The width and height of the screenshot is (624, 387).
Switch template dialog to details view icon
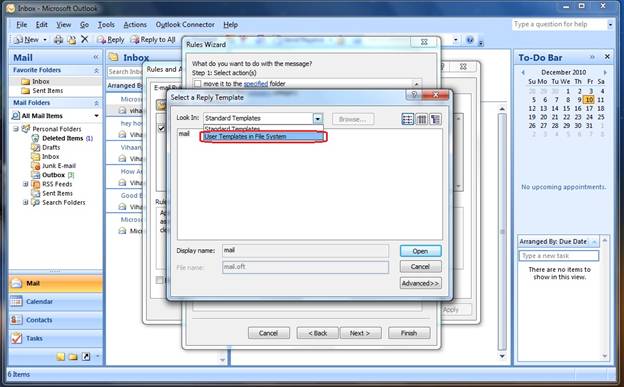click(421, 119)
